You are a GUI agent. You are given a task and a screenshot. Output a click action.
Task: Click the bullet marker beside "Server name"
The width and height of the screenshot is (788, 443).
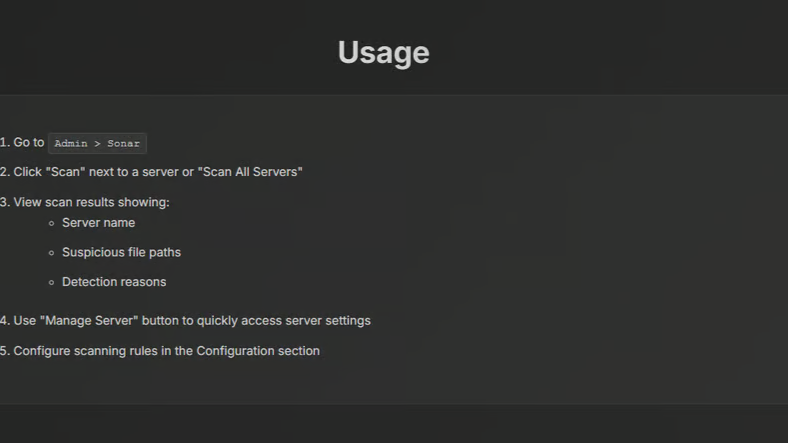(x=51, y=223)
